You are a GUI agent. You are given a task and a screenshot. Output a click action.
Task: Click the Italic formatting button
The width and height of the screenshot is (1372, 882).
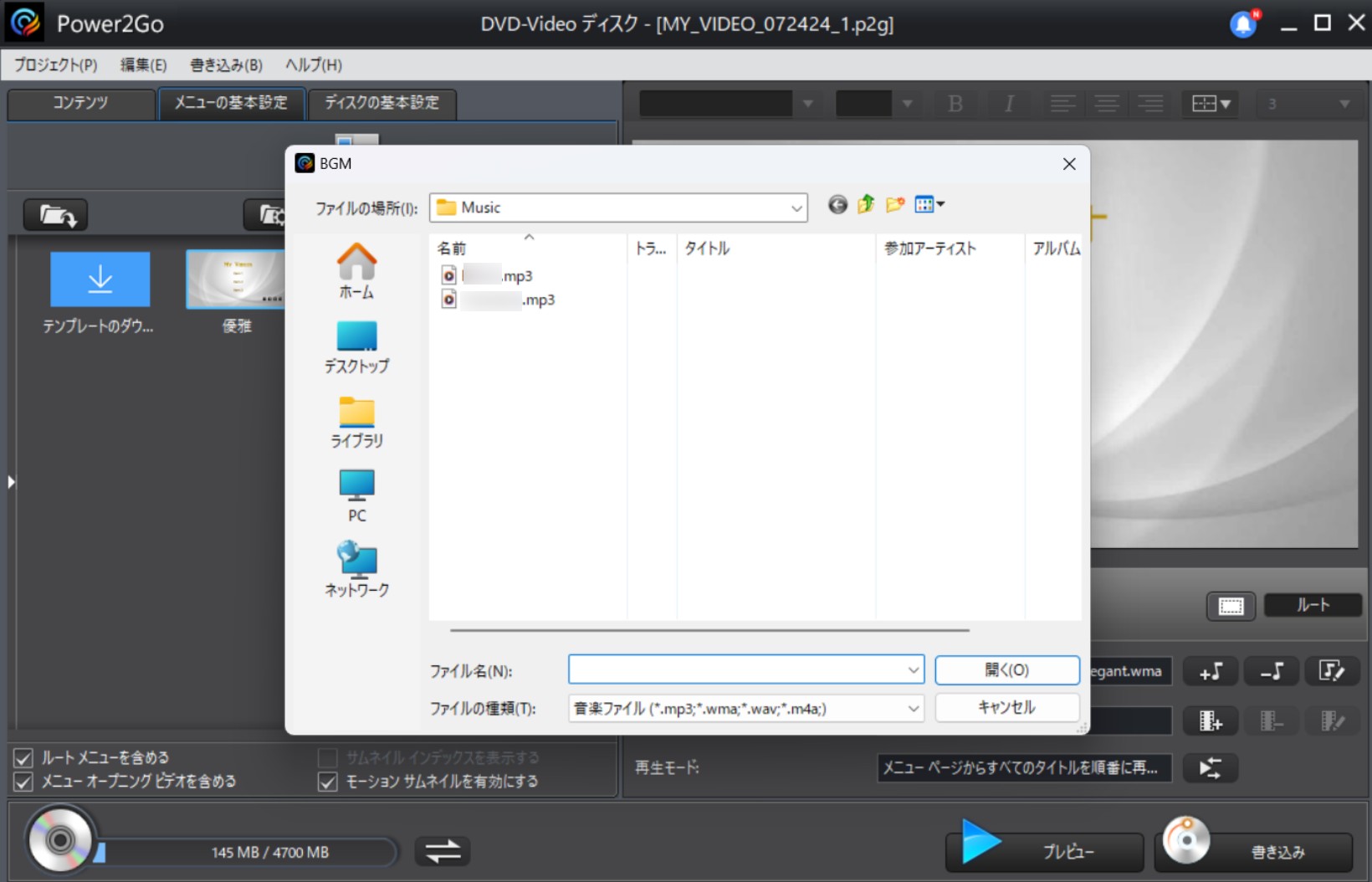[1010, 104]
